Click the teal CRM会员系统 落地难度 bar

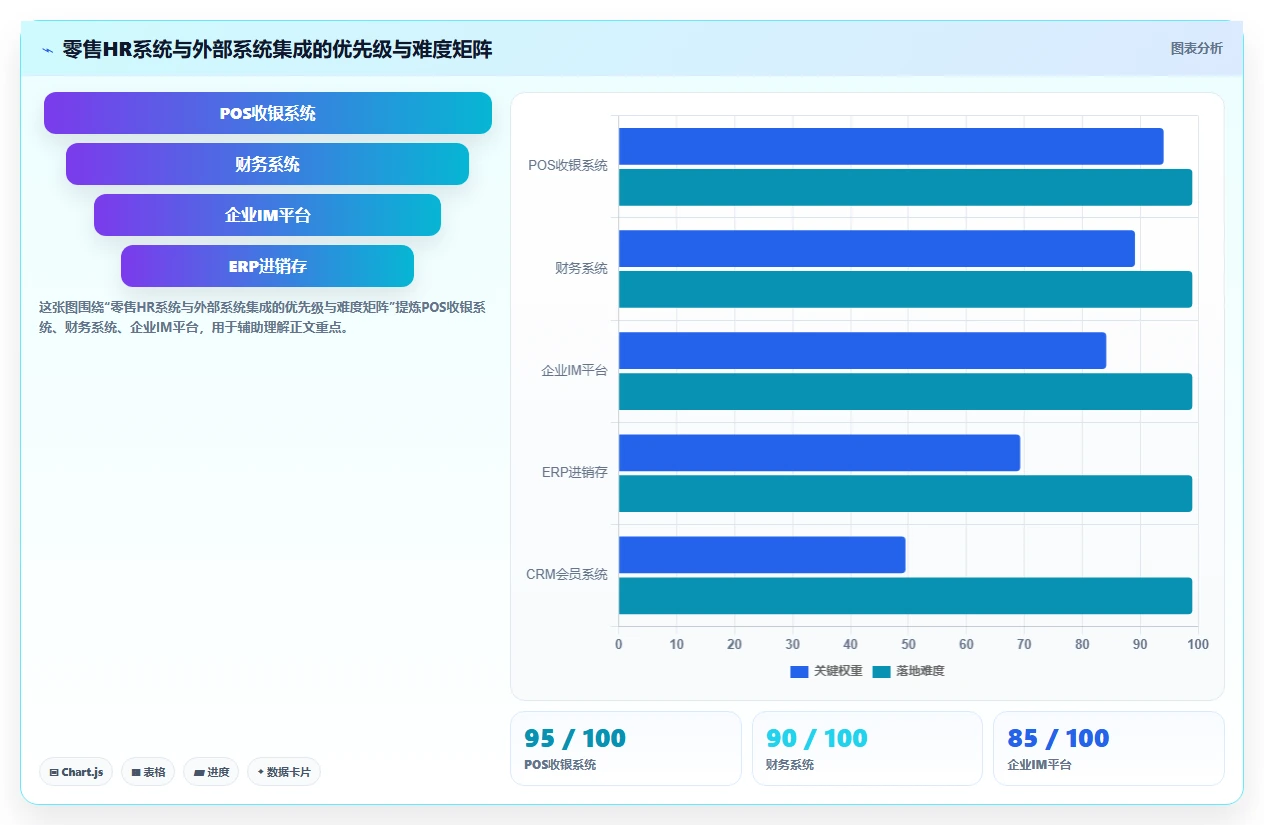pyautogui.click(x=905, y=595)
